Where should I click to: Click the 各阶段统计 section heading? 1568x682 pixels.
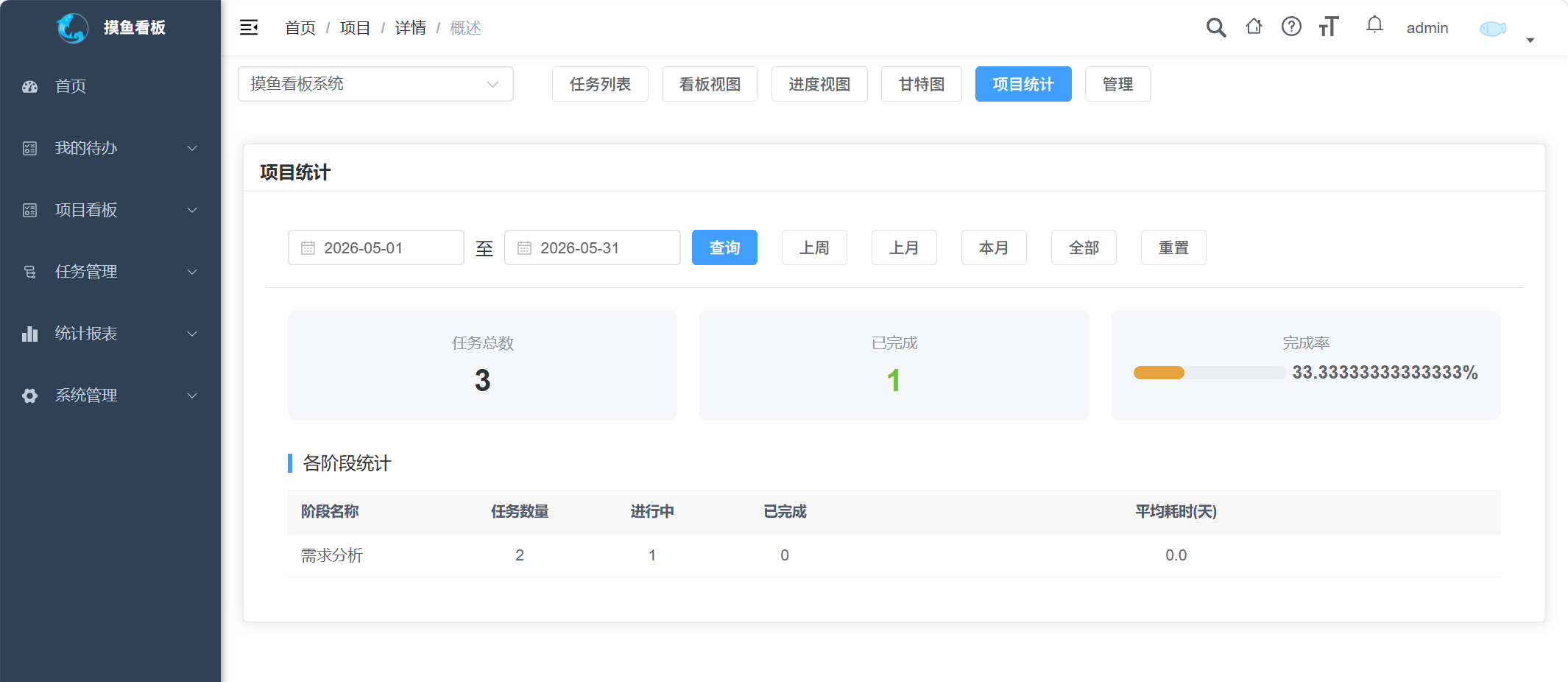[x=347, y=463]
